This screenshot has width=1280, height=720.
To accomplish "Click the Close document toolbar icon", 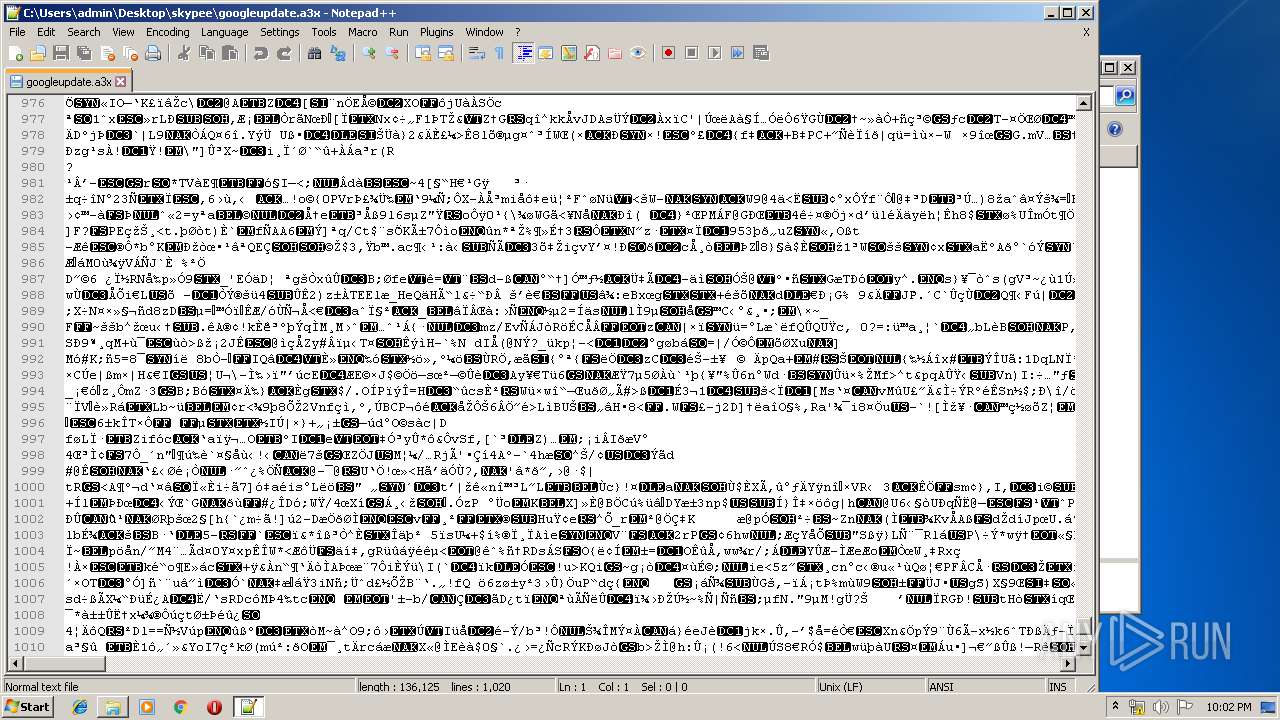I will (x=107, y=52).
